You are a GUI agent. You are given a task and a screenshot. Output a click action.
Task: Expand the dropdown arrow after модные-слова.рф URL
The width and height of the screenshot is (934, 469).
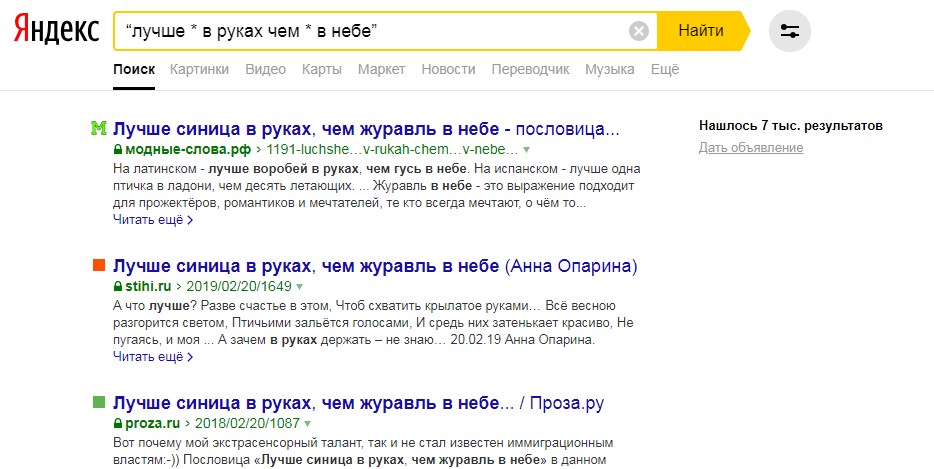coord(526,150)
